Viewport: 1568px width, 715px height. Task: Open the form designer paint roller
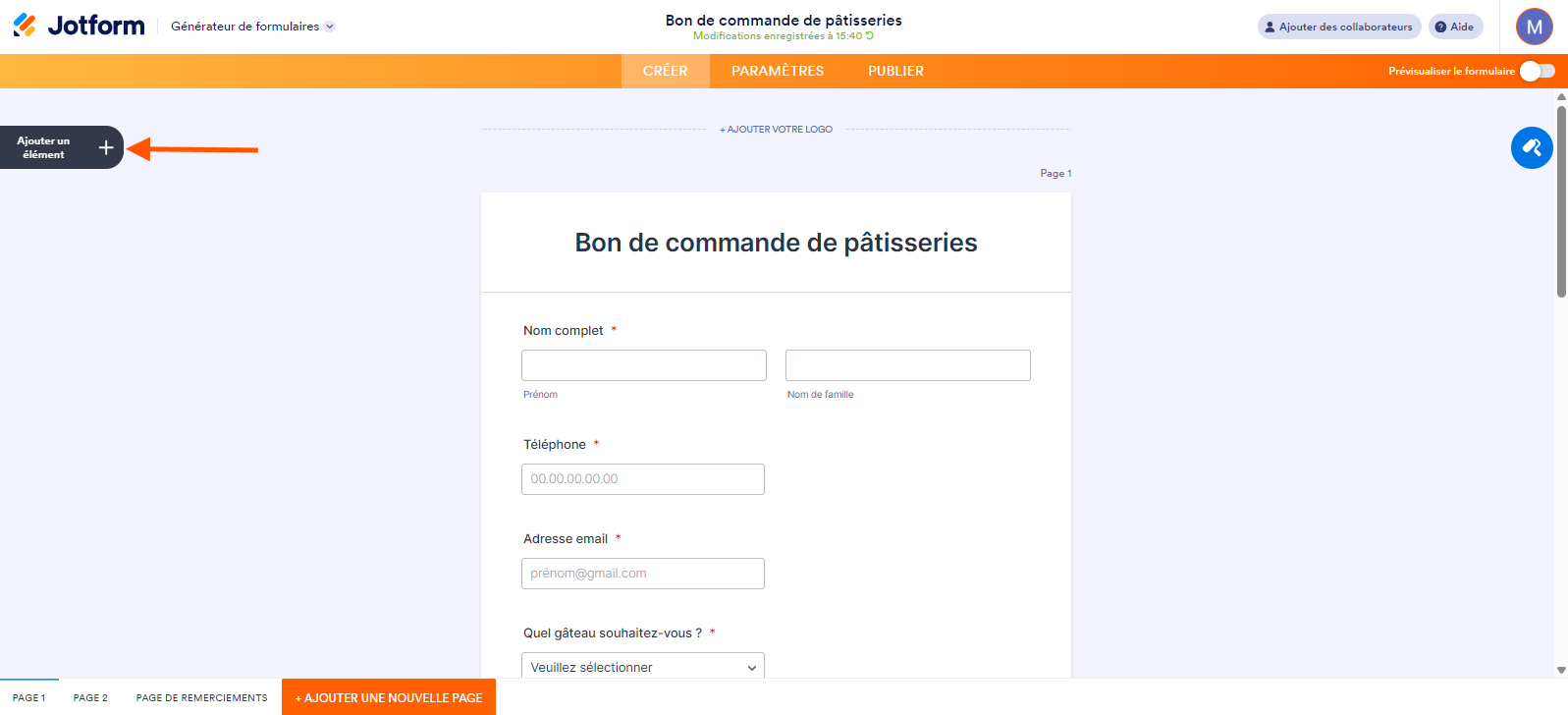(x=1532, y=148)
